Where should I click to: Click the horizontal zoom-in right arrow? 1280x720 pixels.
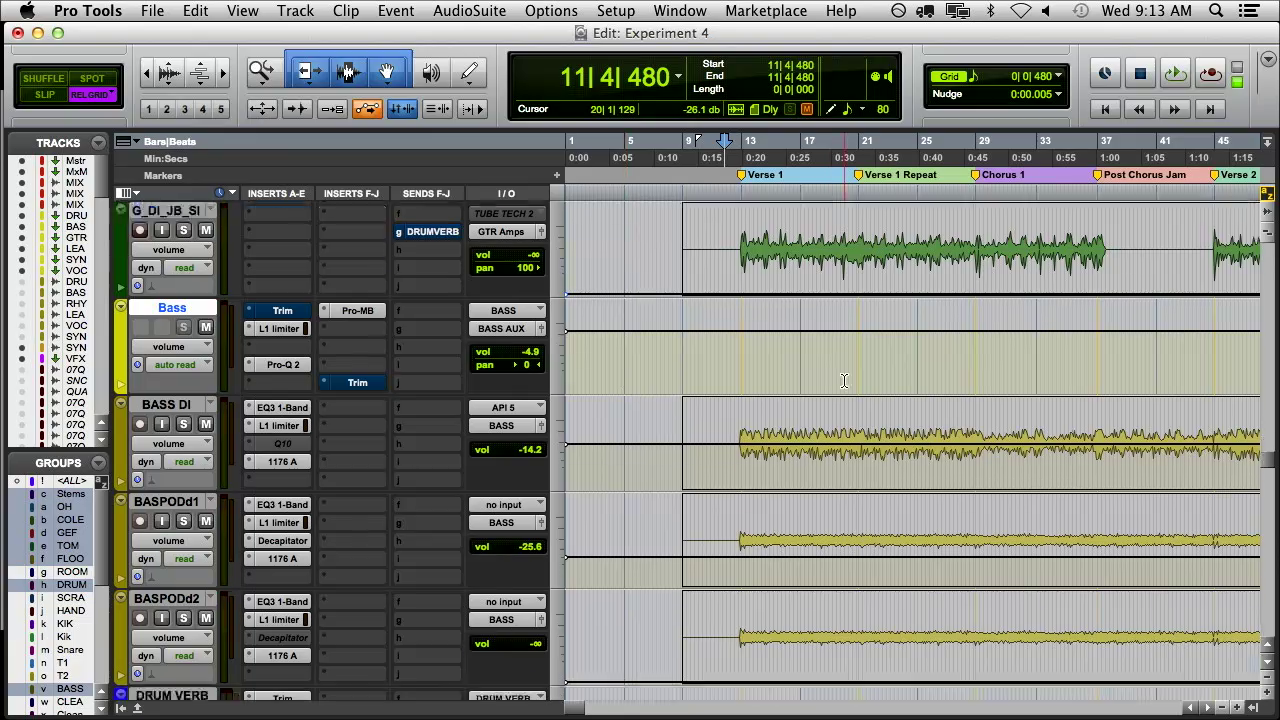pyautogui.click(x=223, y=73)
